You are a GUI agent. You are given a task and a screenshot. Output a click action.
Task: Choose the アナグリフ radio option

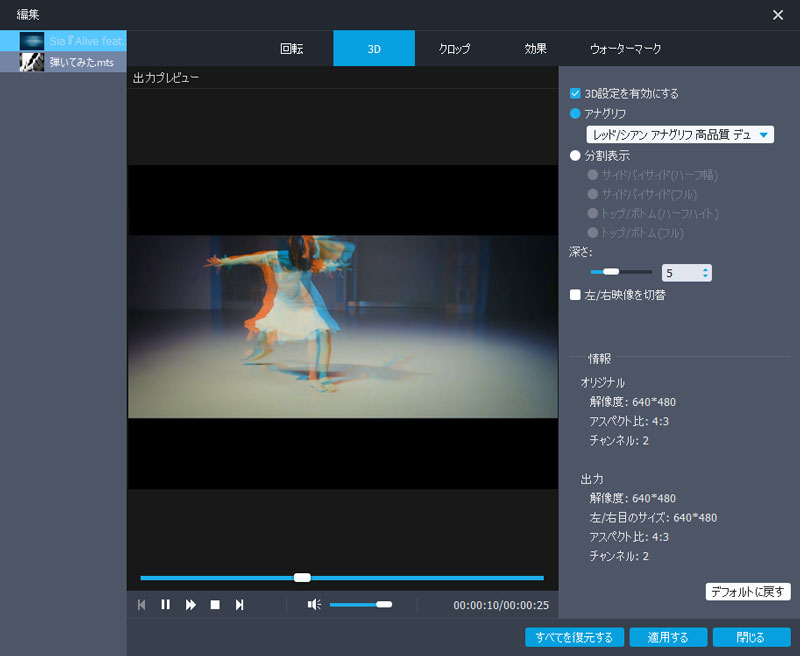[575, 114]
